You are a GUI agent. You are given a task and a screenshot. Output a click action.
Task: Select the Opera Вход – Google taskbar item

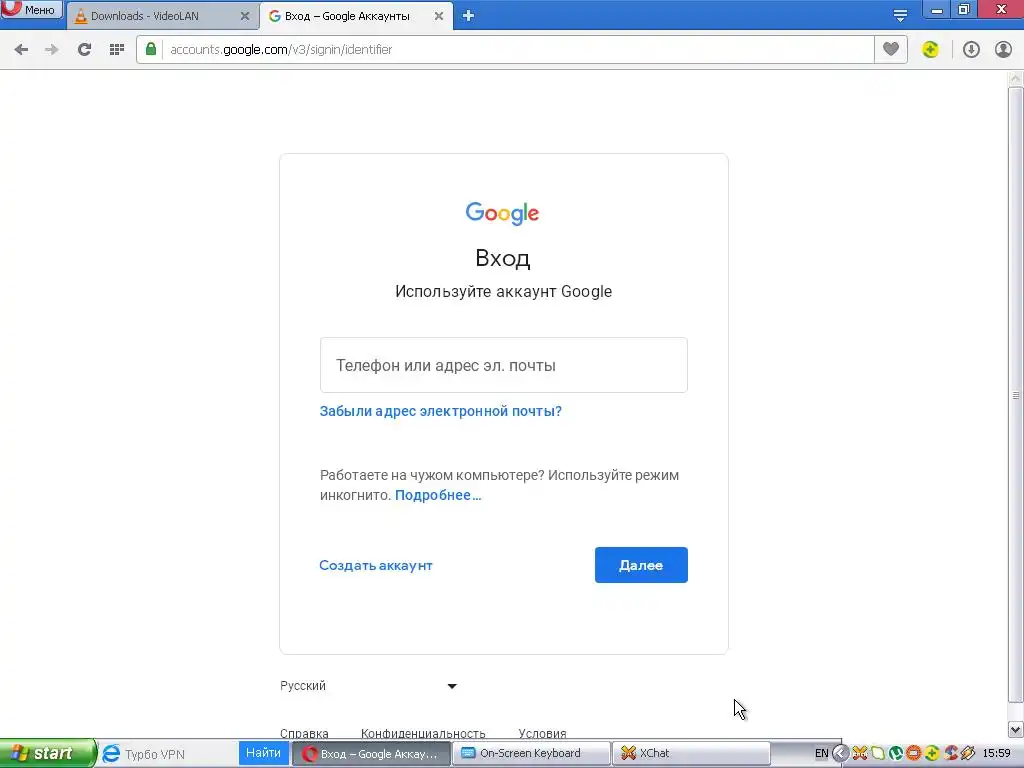pos(370,754)
